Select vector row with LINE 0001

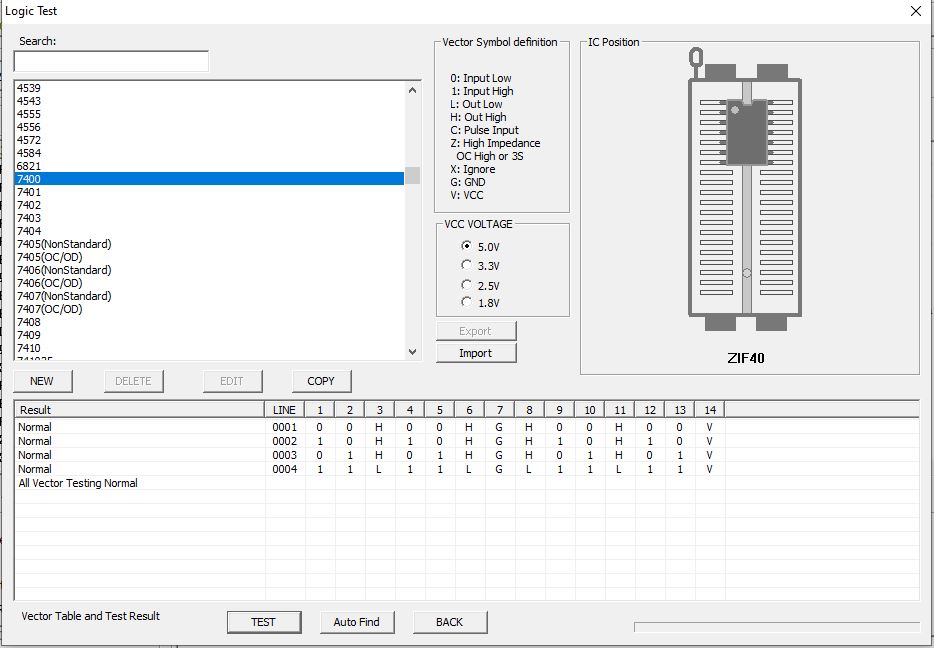pos(369,427)
